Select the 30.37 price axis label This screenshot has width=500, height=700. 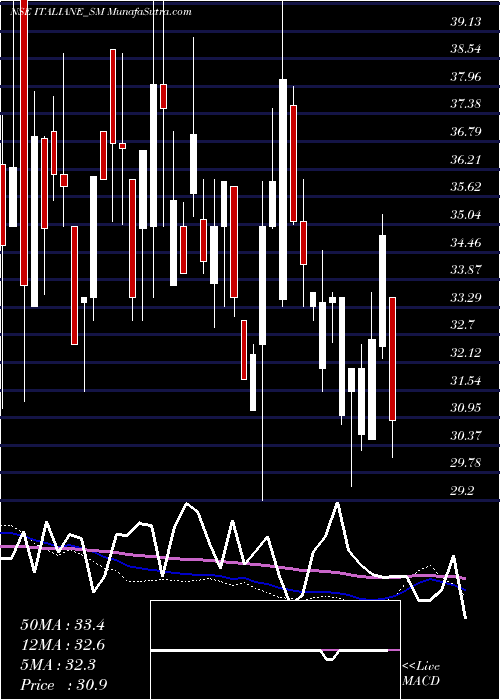(x=466, y=436)
